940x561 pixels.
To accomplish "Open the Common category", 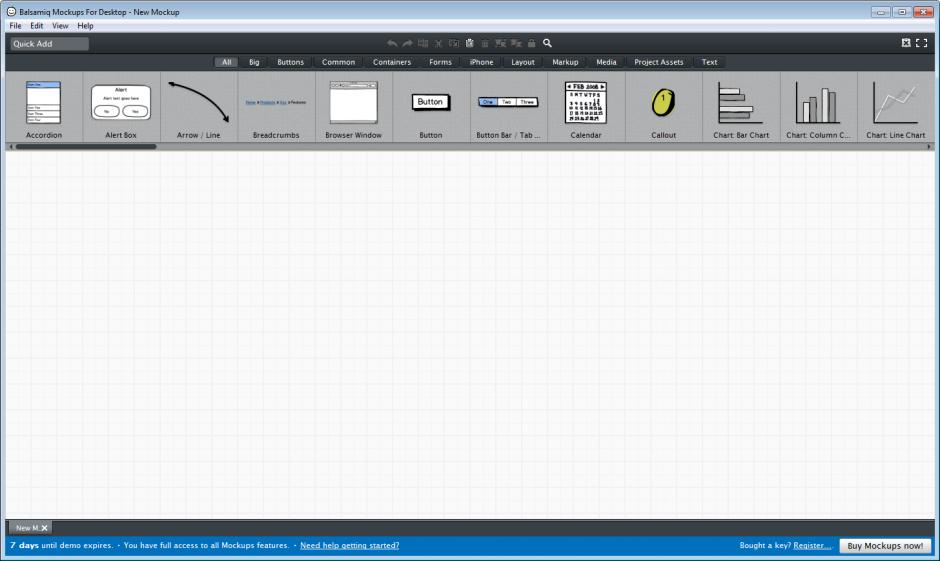I will click(x=338, y=62).
